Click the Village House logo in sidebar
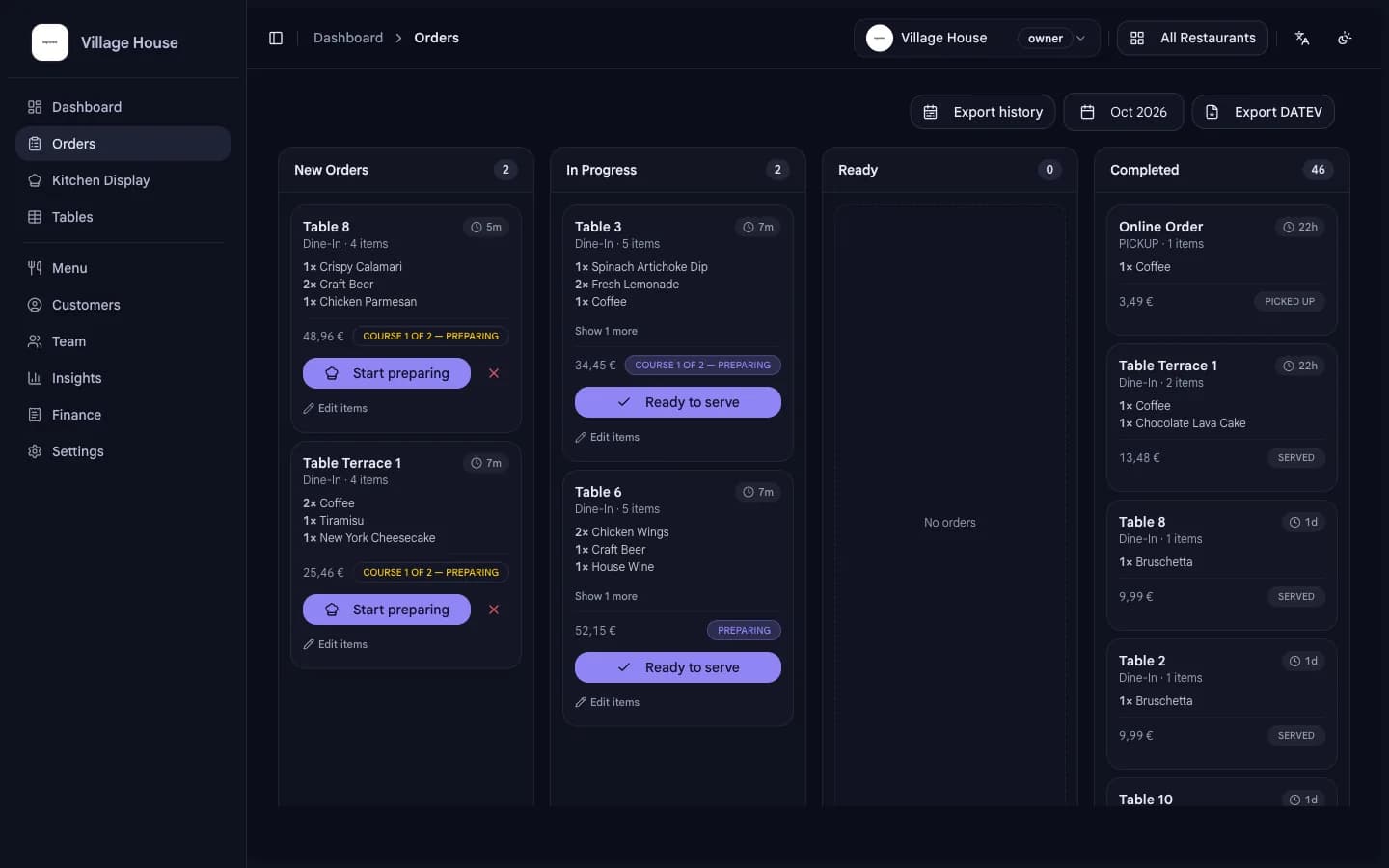The width and height of the screenshot is (1389, 868). pyautogui.click(x=50, y=42)
